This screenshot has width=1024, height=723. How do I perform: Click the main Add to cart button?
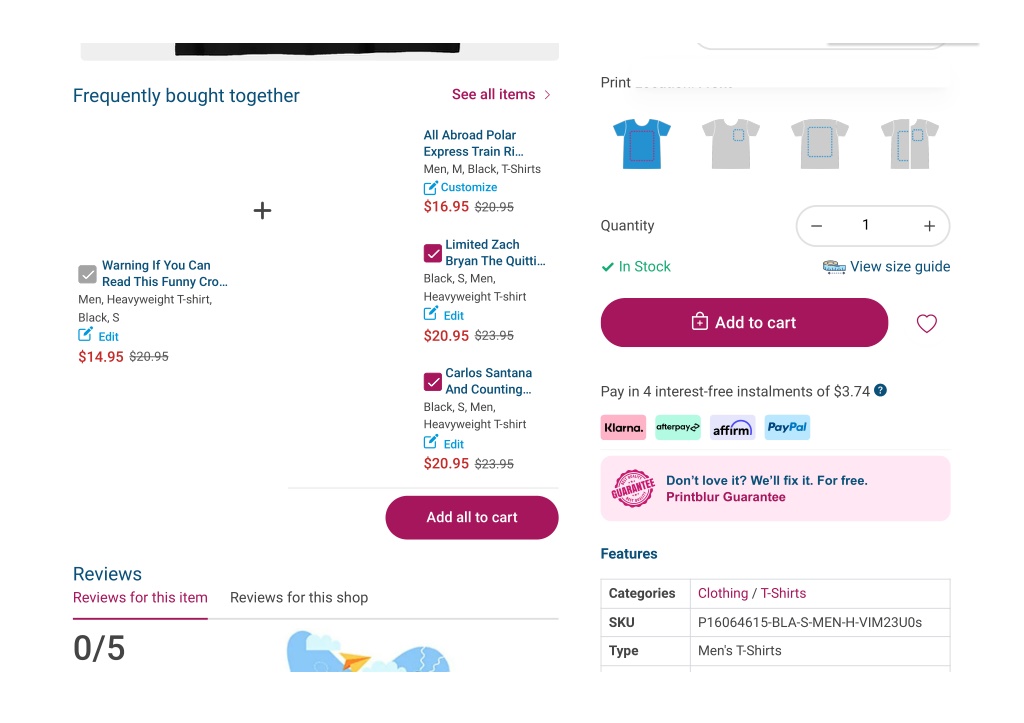click(x=744, y=323)
